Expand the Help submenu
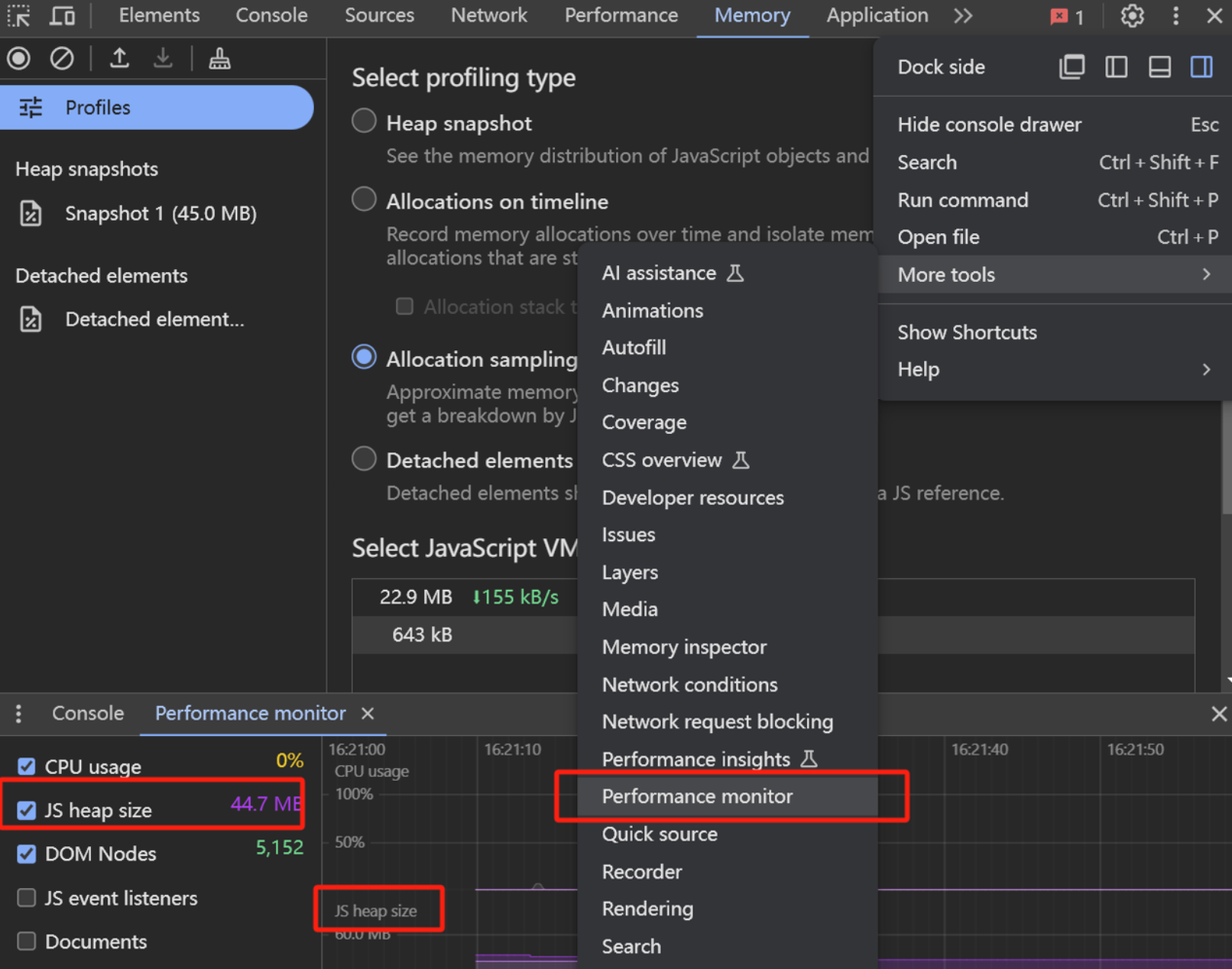This screenshot has height=969, width=1232. pyautogui.click(x=1055, y=370)
